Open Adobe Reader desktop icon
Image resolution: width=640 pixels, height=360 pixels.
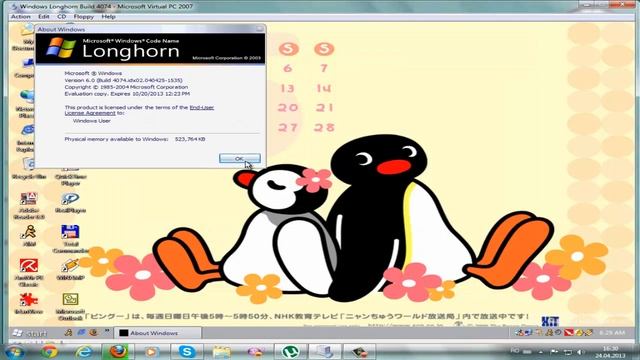(x=29, y=206)
